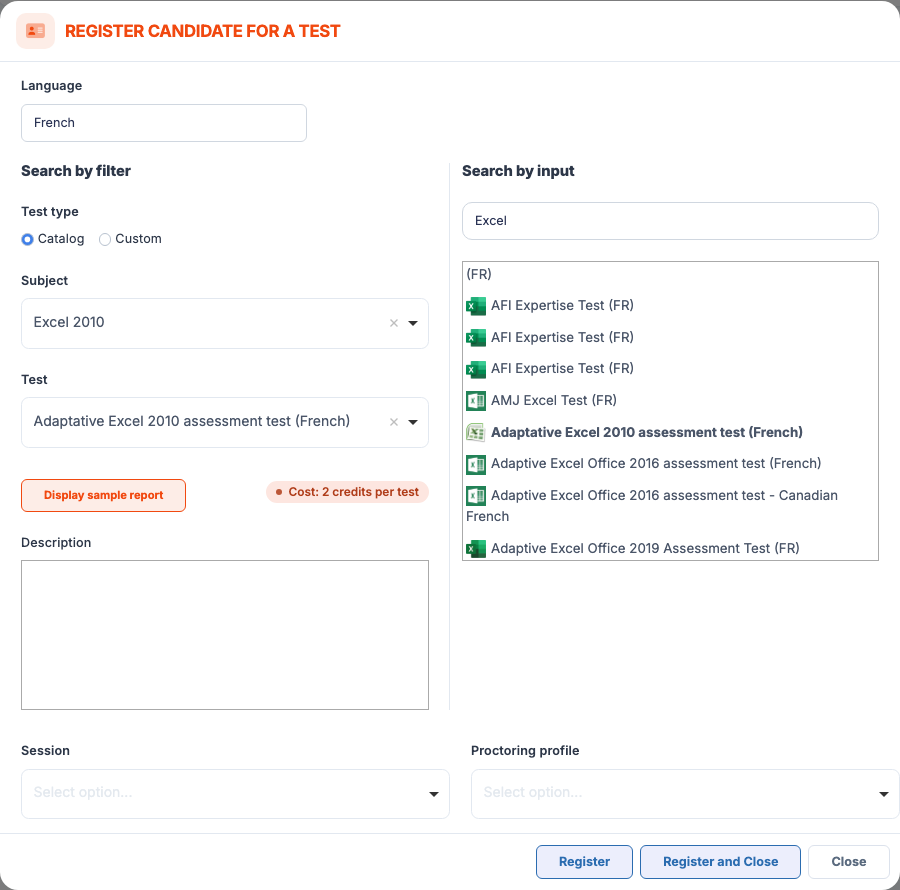Image resolution: width=900 pixels, height=890 pixels.
Task: Expand the Test dropdown arrow
Action: tap(413, 422)
